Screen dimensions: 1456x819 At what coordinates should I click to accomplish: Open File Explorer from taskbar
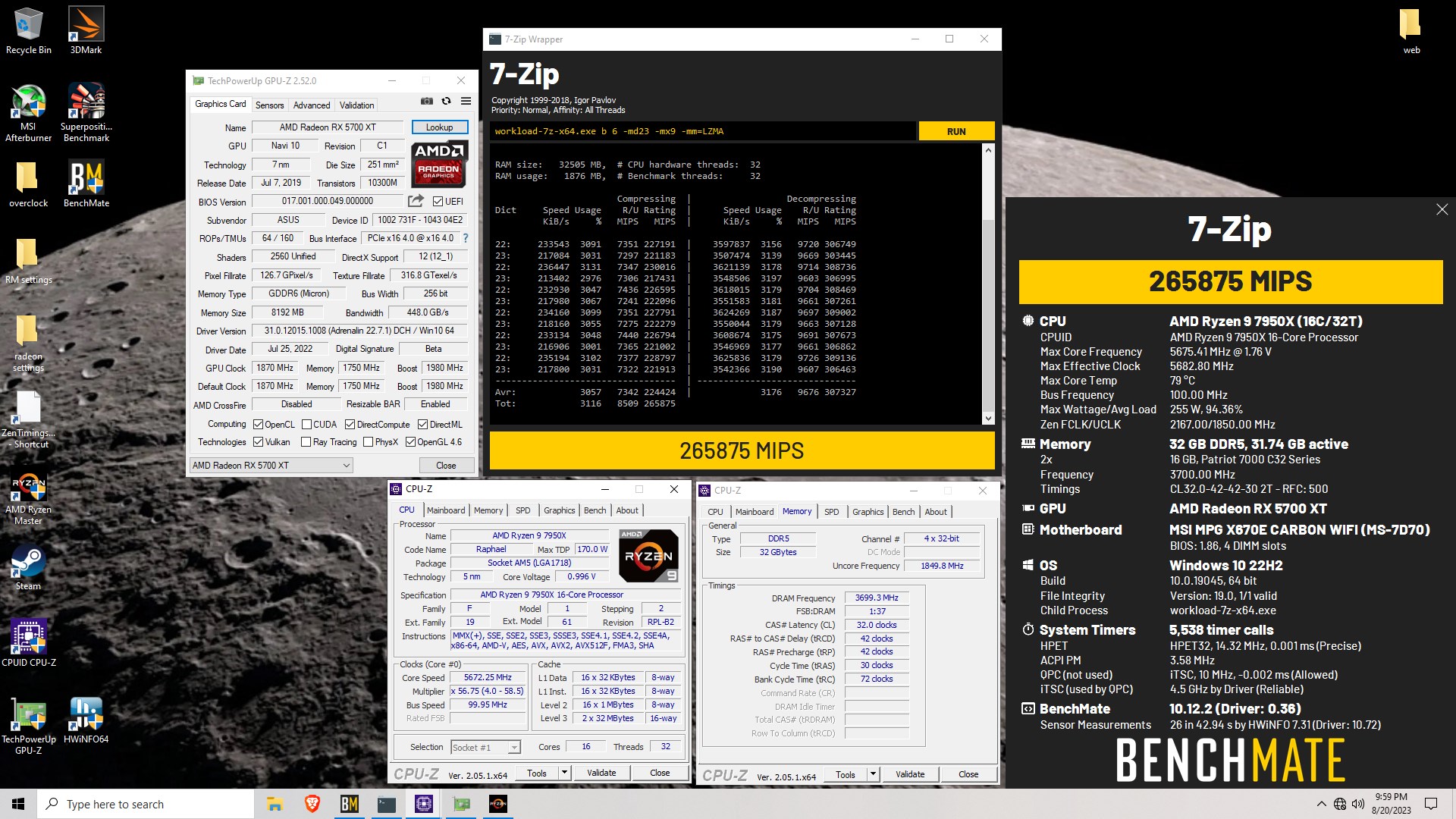click(x=275, y=804)
